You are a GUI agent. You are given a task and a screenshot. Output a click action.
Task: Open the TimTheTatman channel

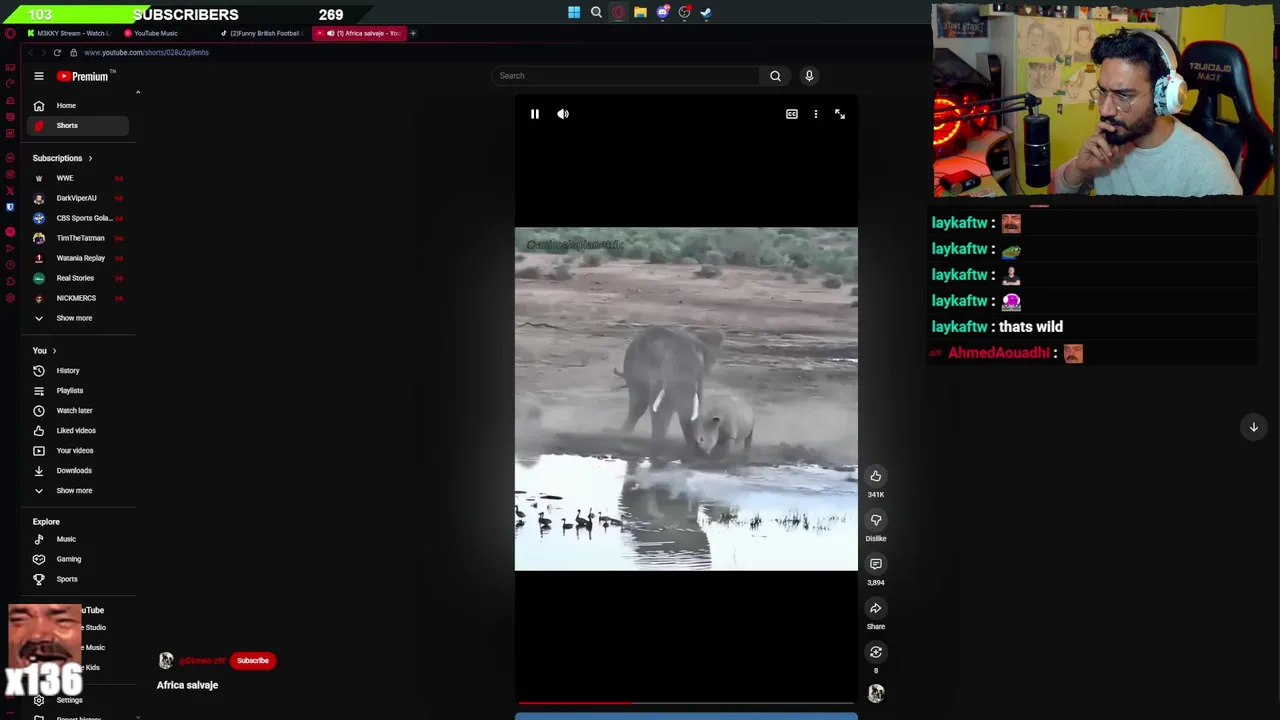[x=78, y=238]
